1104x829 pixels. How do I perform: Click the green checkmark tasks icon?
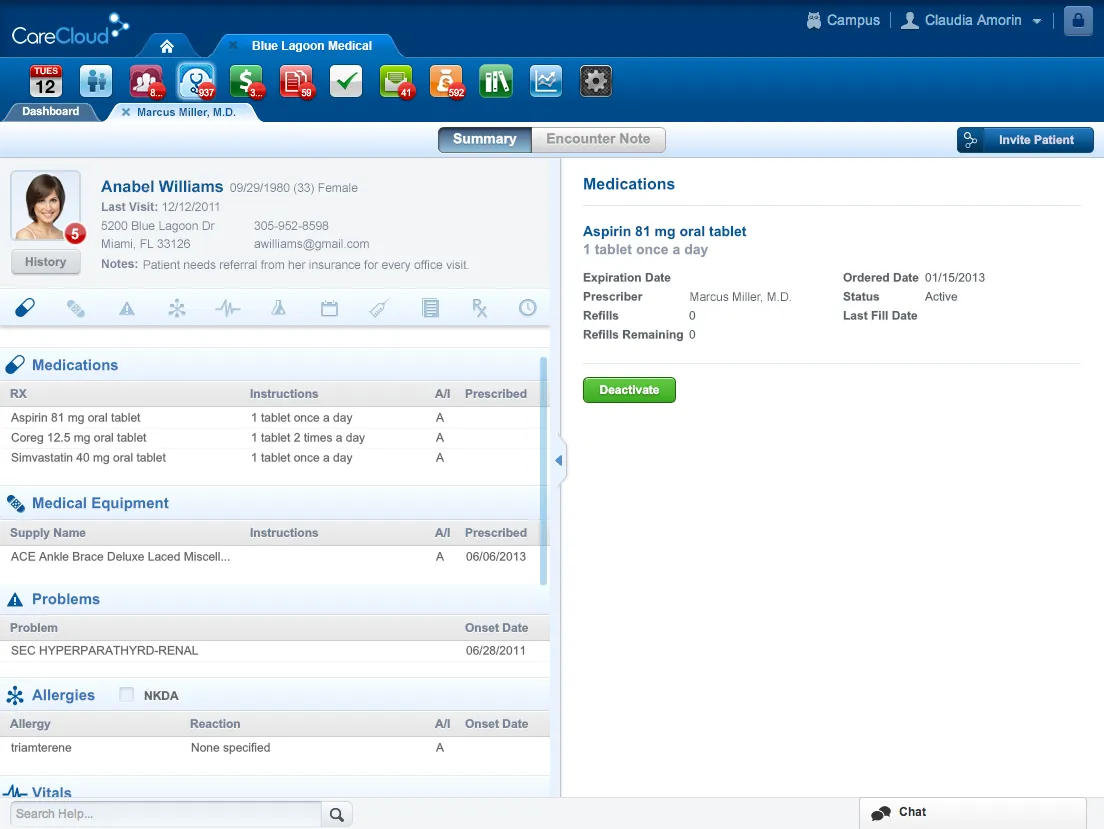point(345,81)
